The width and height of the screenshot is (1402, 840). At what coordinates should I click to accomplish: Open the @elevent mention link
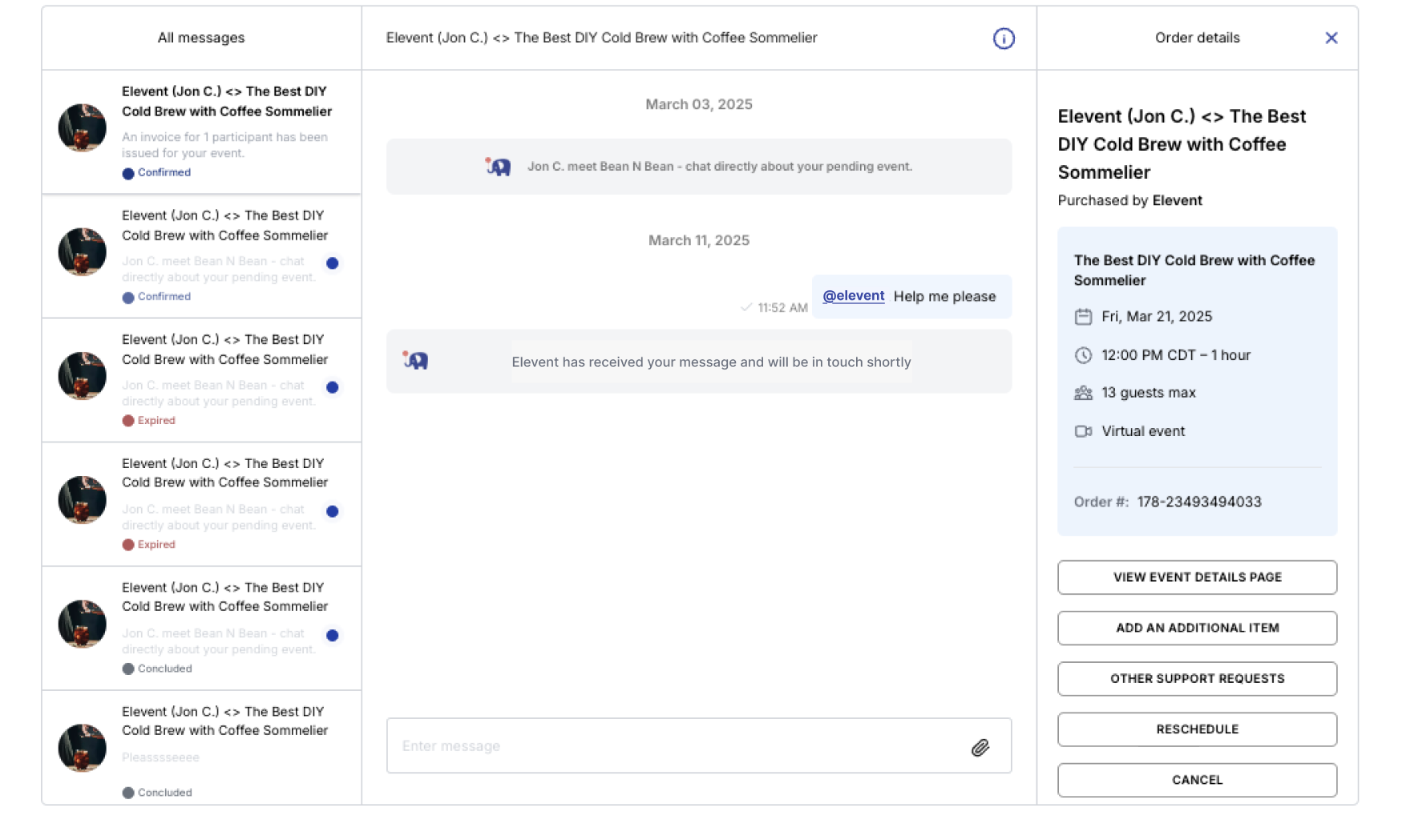853,296
